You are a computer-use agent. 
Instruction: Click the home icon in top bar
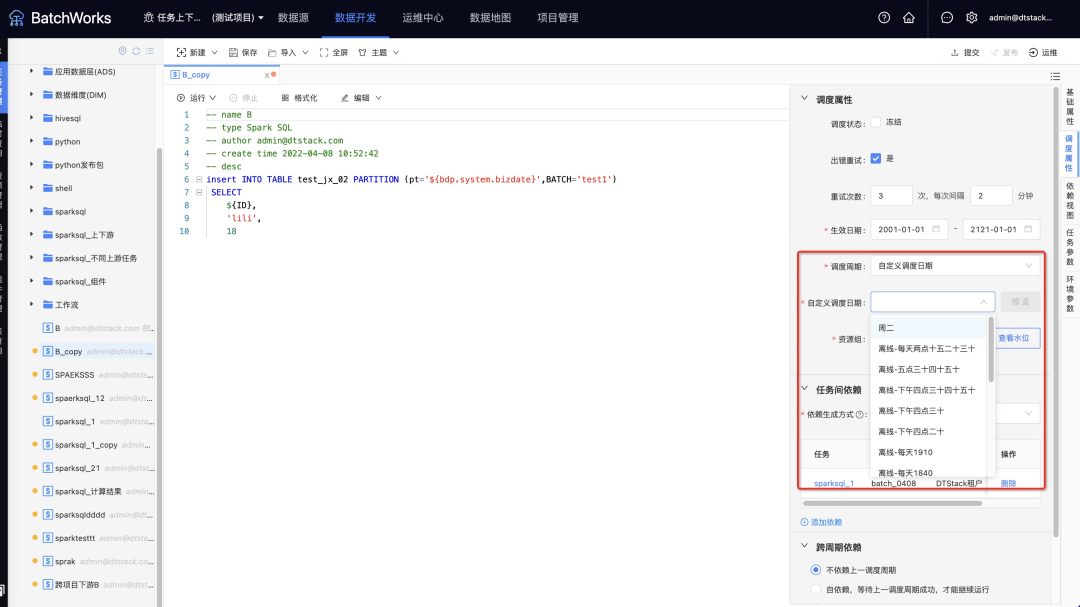pos(908,18)
